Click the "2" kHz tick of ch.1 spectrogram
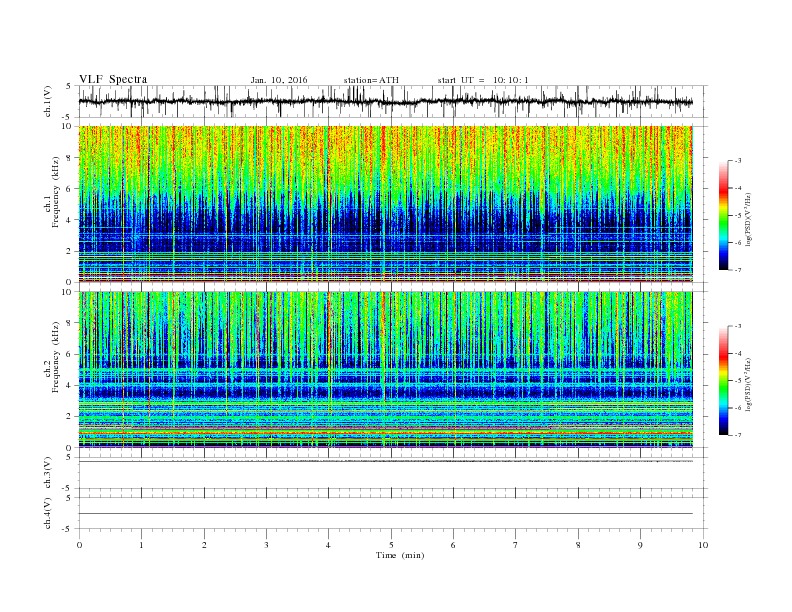The height and width of the screenshot is (612, 792). pos(70,251)
